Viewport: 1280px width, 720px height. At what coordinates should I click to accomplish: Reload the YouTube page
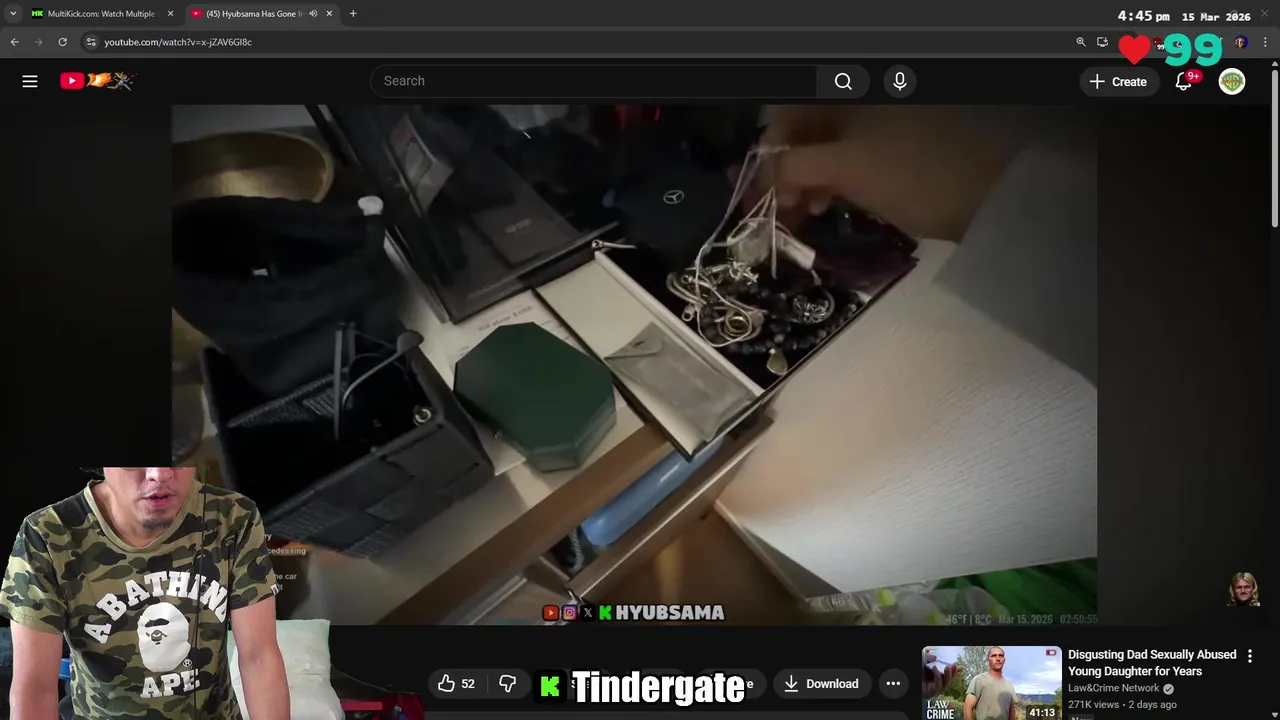(63, 42)
